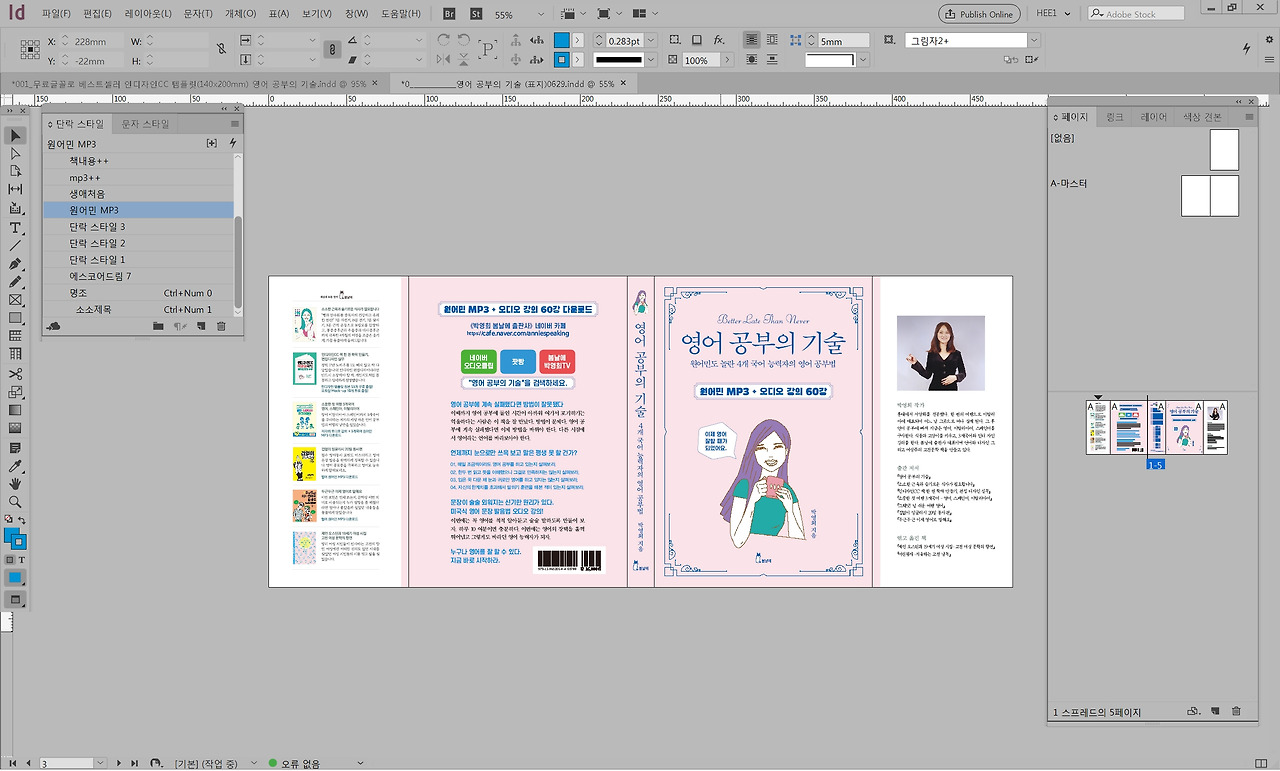Select the Hand tool
This screenshot has height=771, width=1280.
tap(16, 483)
